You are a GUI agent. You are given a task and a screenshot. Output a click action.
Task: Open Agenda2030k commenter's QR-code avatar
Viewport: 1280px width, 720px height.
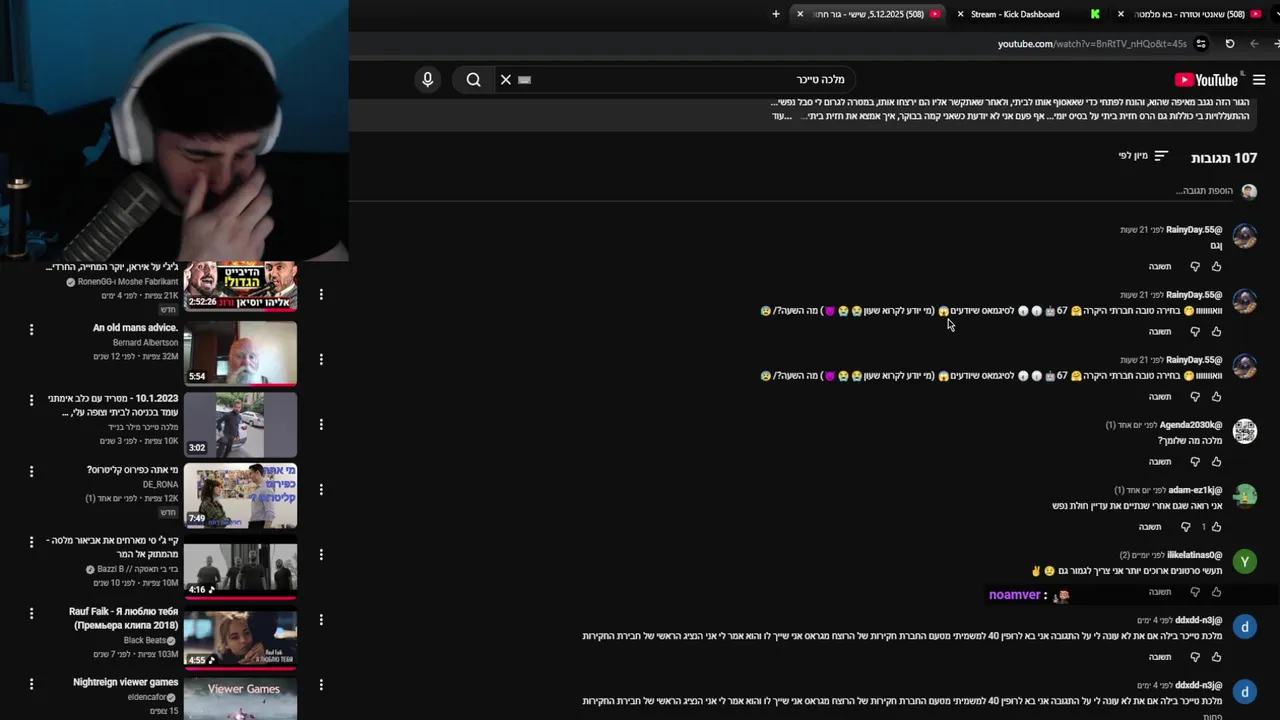click(1245, 431)
